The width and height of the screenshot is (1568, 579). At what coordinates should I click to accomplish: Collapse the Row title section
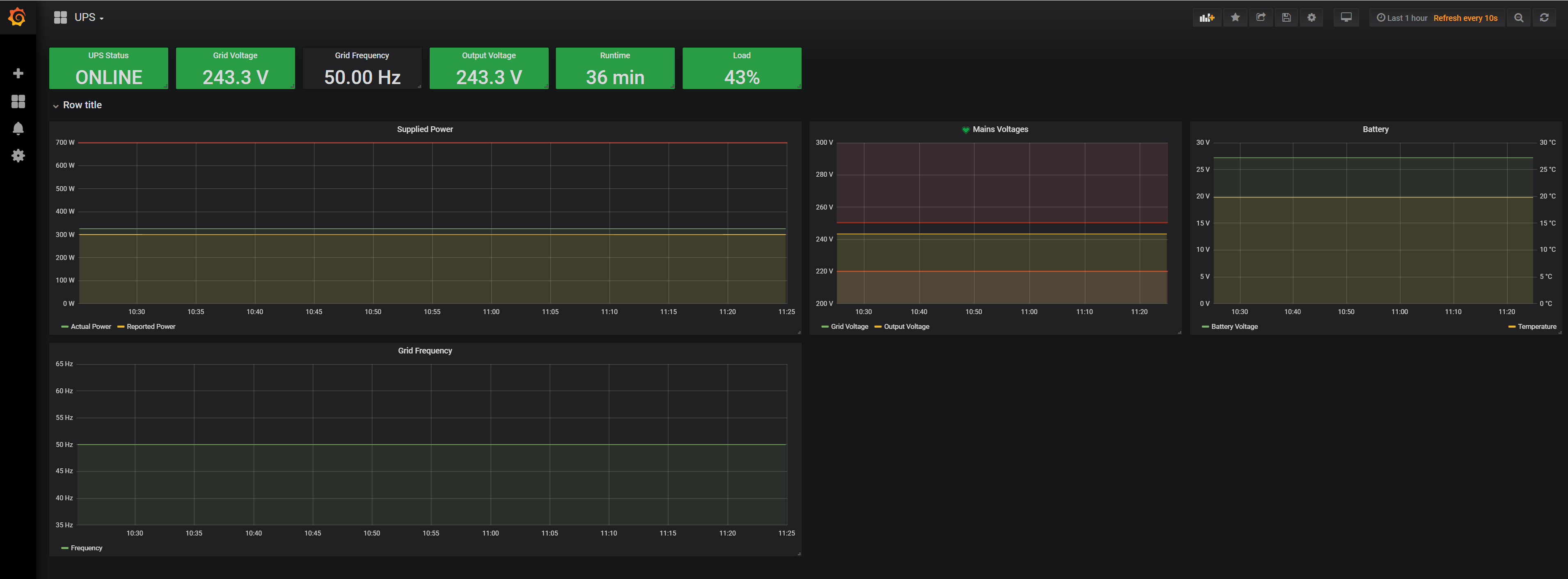(x=56, y=105)
